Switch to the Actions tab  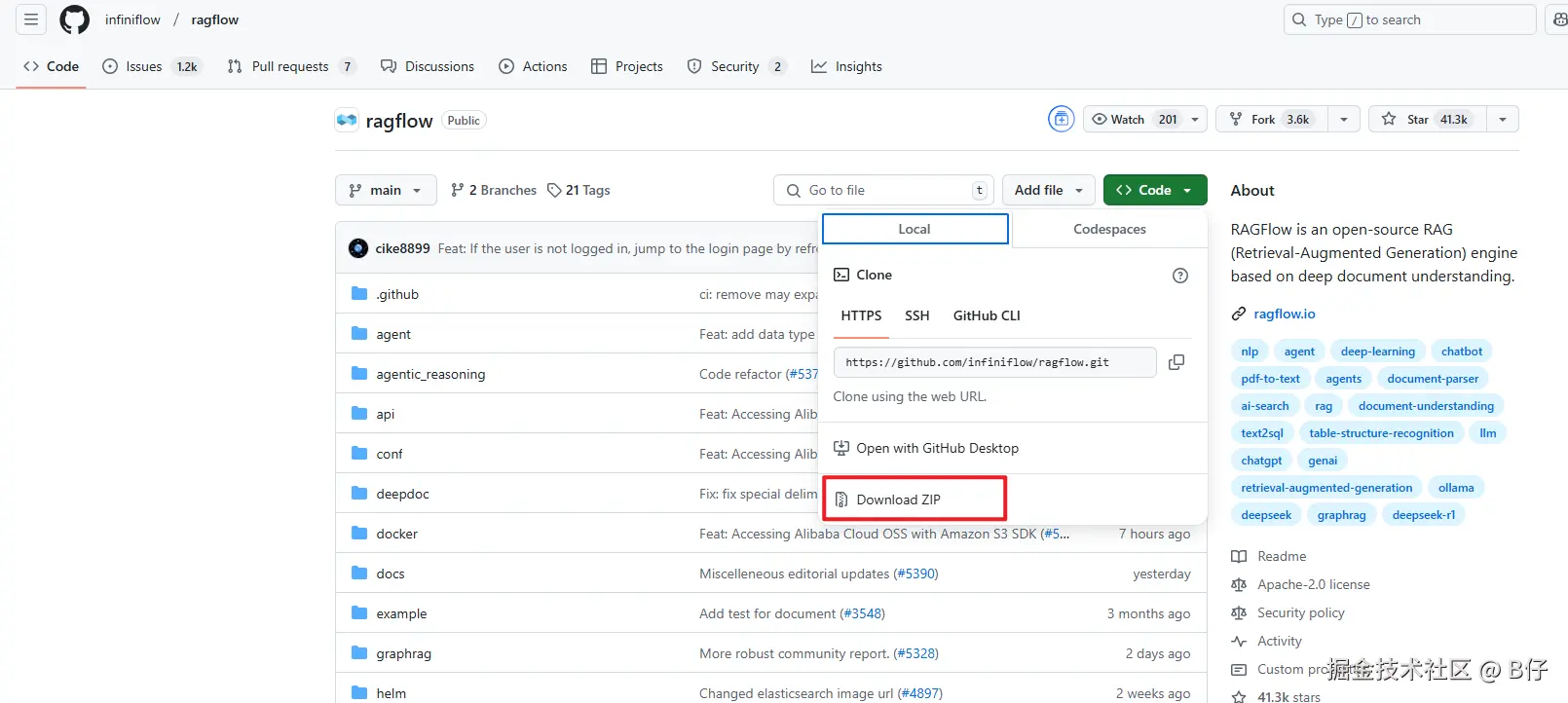(533, 66)
